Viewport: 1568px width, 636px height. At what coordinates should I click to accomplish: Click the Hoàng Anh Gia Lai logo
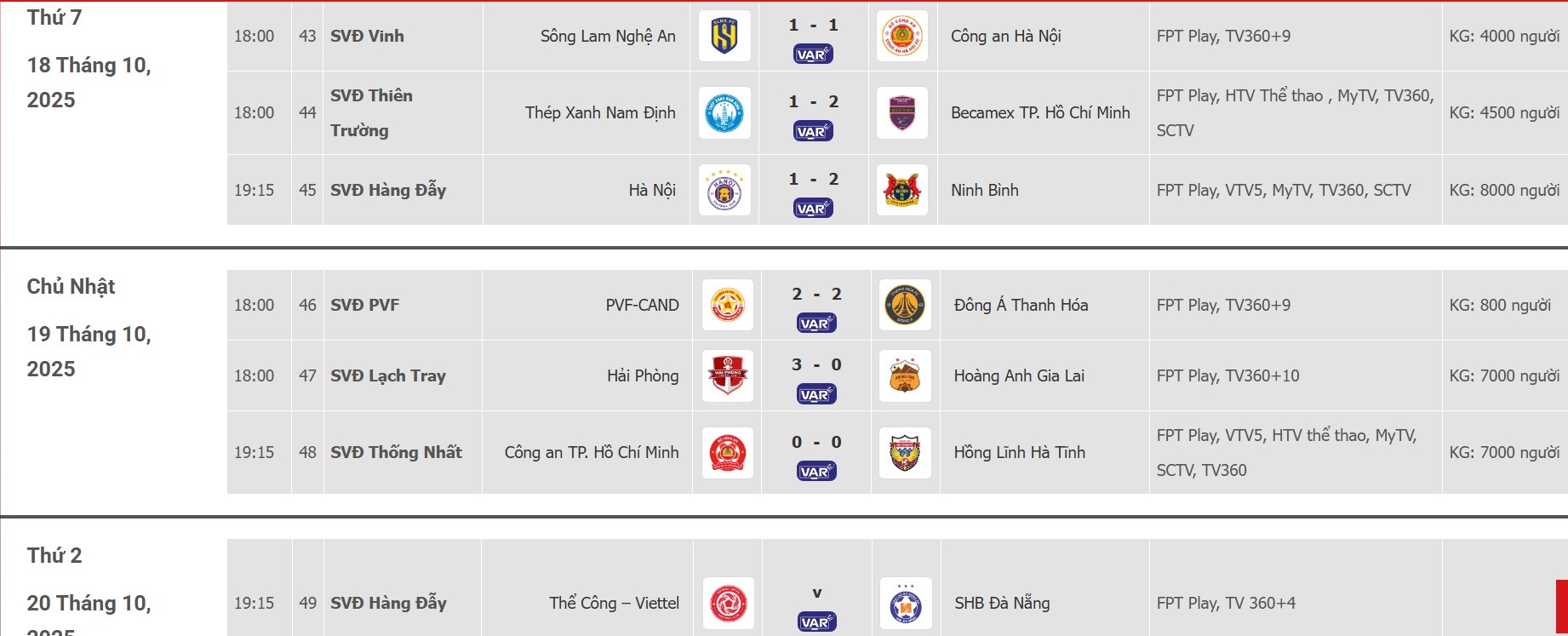(905, 375)
